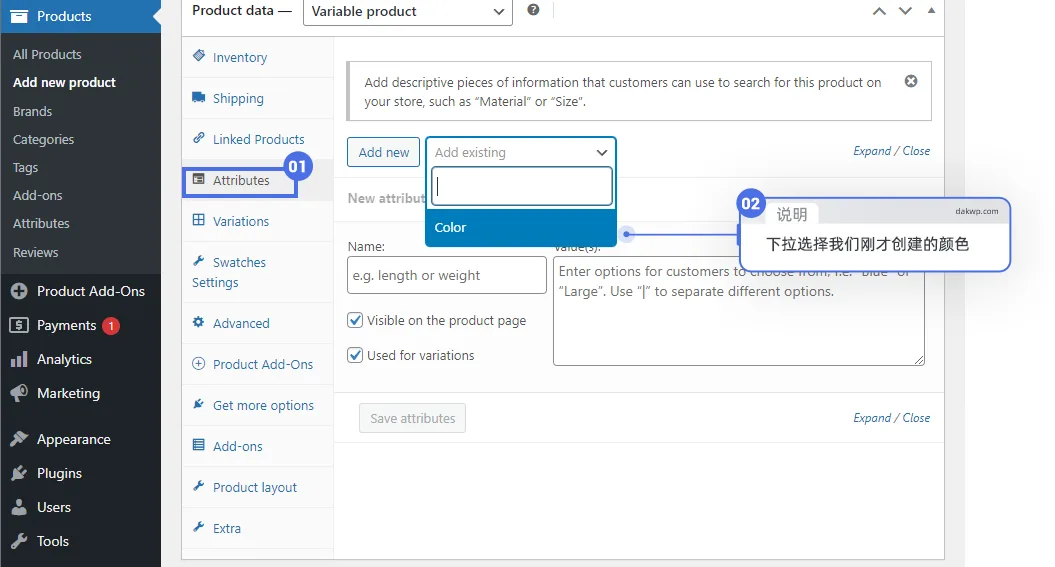Click the Users person icon

(x=19, y=506)
